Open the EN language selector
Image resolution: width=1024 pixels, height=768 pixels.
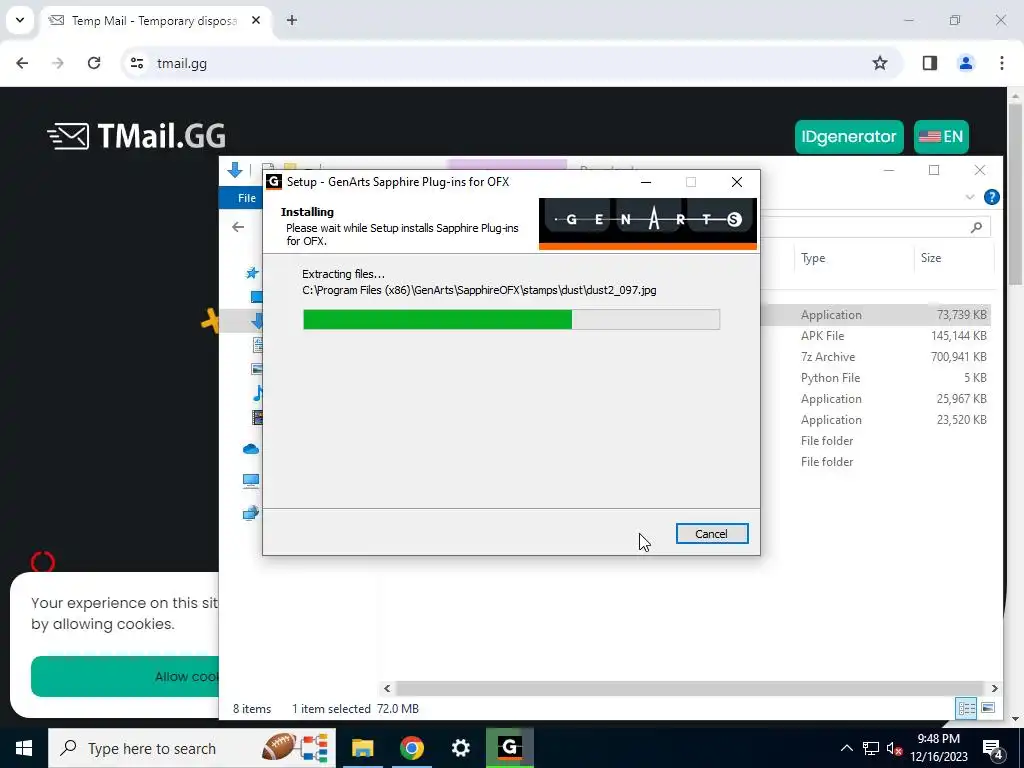(941, 136)
